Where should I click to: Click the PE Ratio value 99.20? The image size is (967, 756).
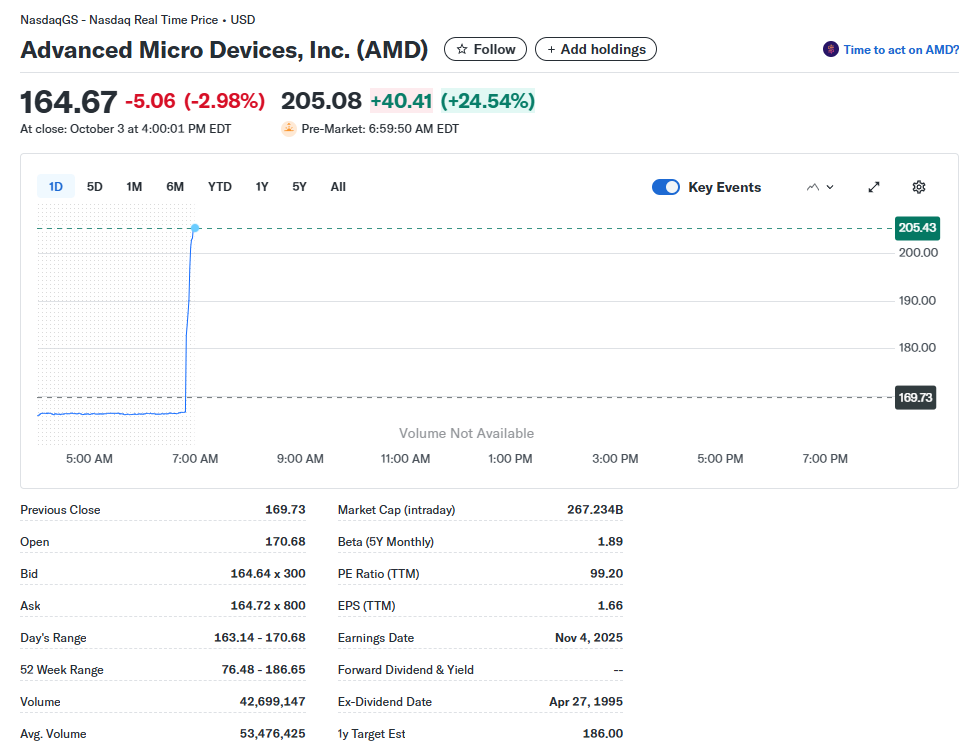pyautogui.click(x=607, y=573)
